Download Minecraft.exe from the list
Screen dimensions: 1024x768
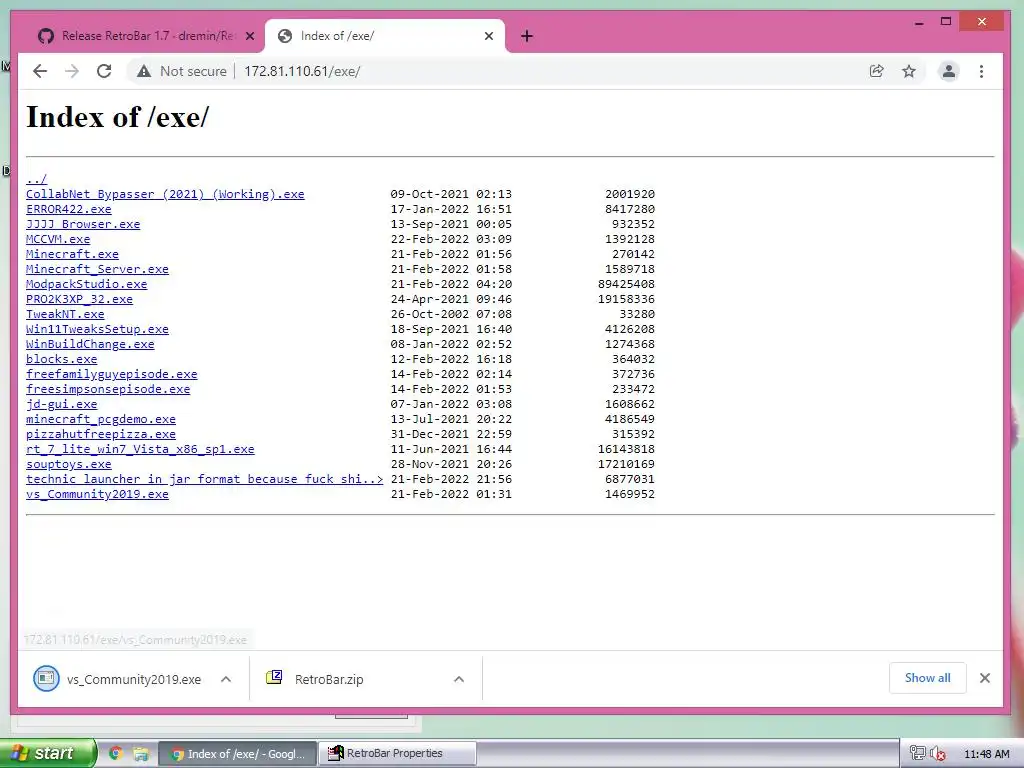(x=72, y=254)
